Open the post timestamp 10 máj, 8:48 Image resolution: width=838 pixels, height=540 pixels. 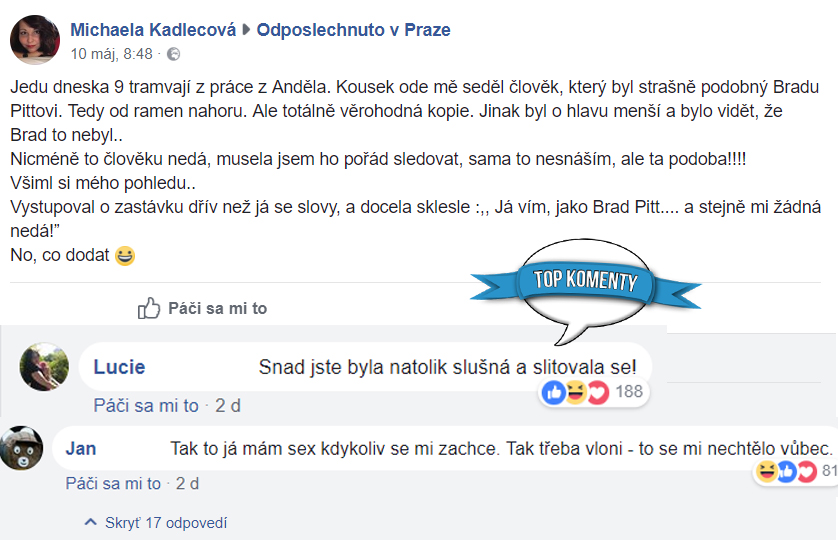[111, 54]
